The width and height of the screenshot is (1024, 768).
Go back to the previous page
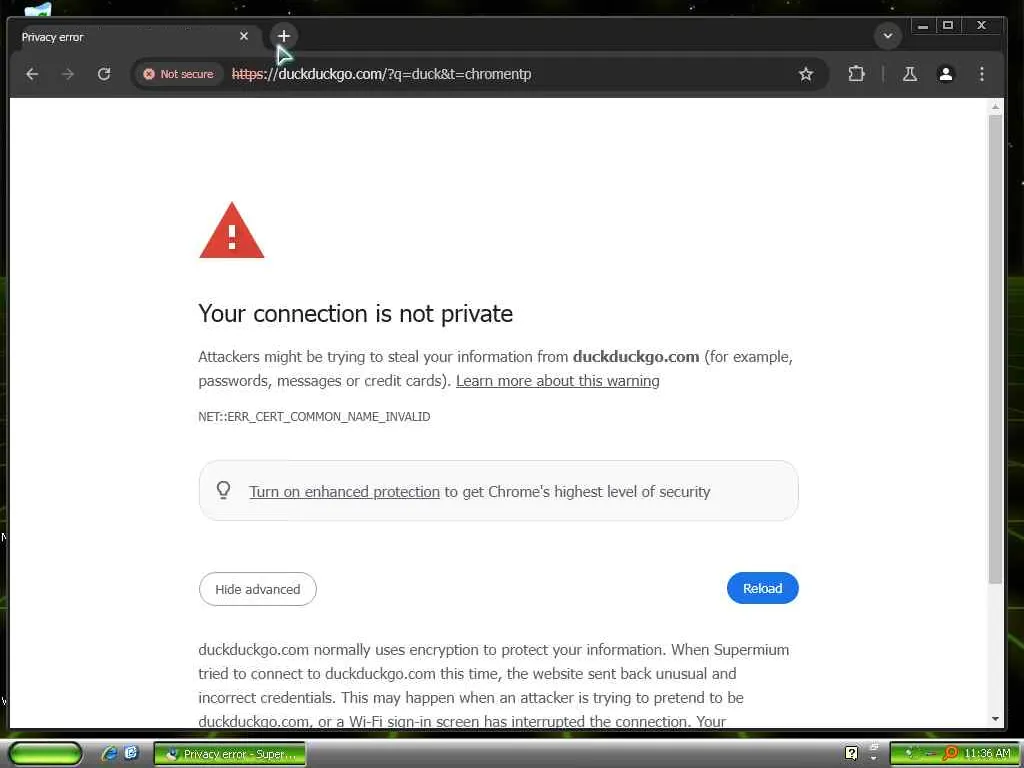31,74
